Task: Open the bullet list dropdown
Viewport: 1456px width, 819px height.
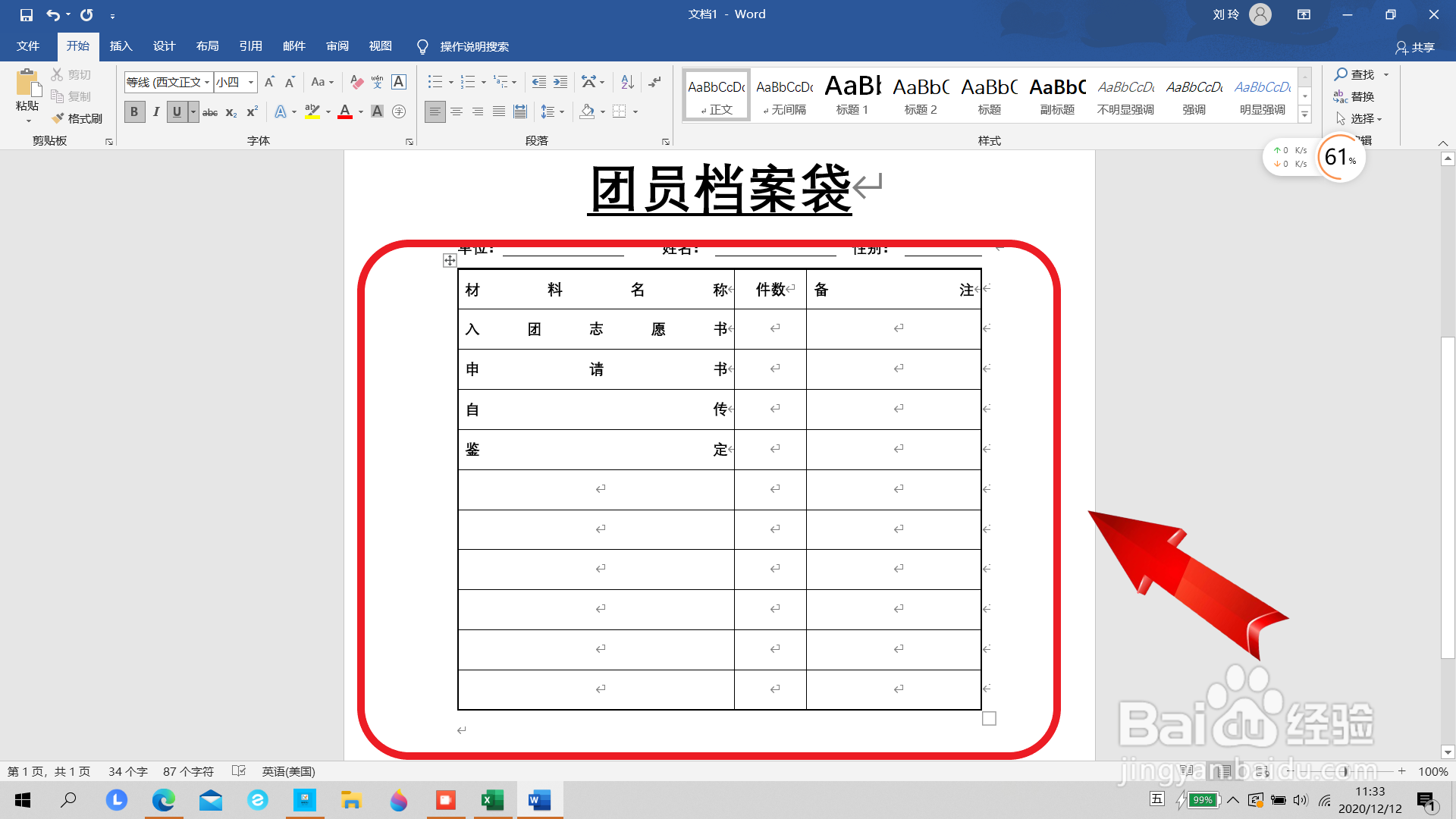Action: (x=450, y=82)
